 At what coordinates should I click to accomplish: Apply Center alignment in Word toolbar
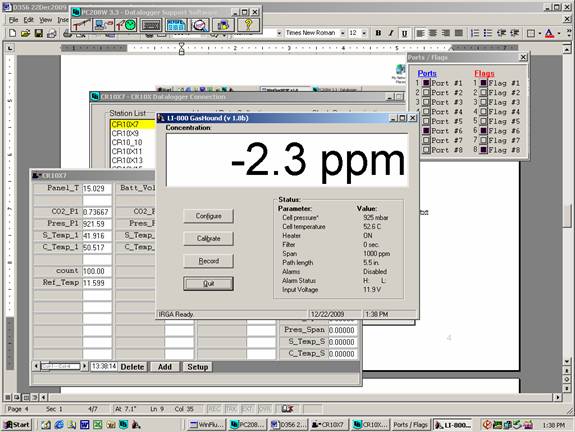pos(433,33)
